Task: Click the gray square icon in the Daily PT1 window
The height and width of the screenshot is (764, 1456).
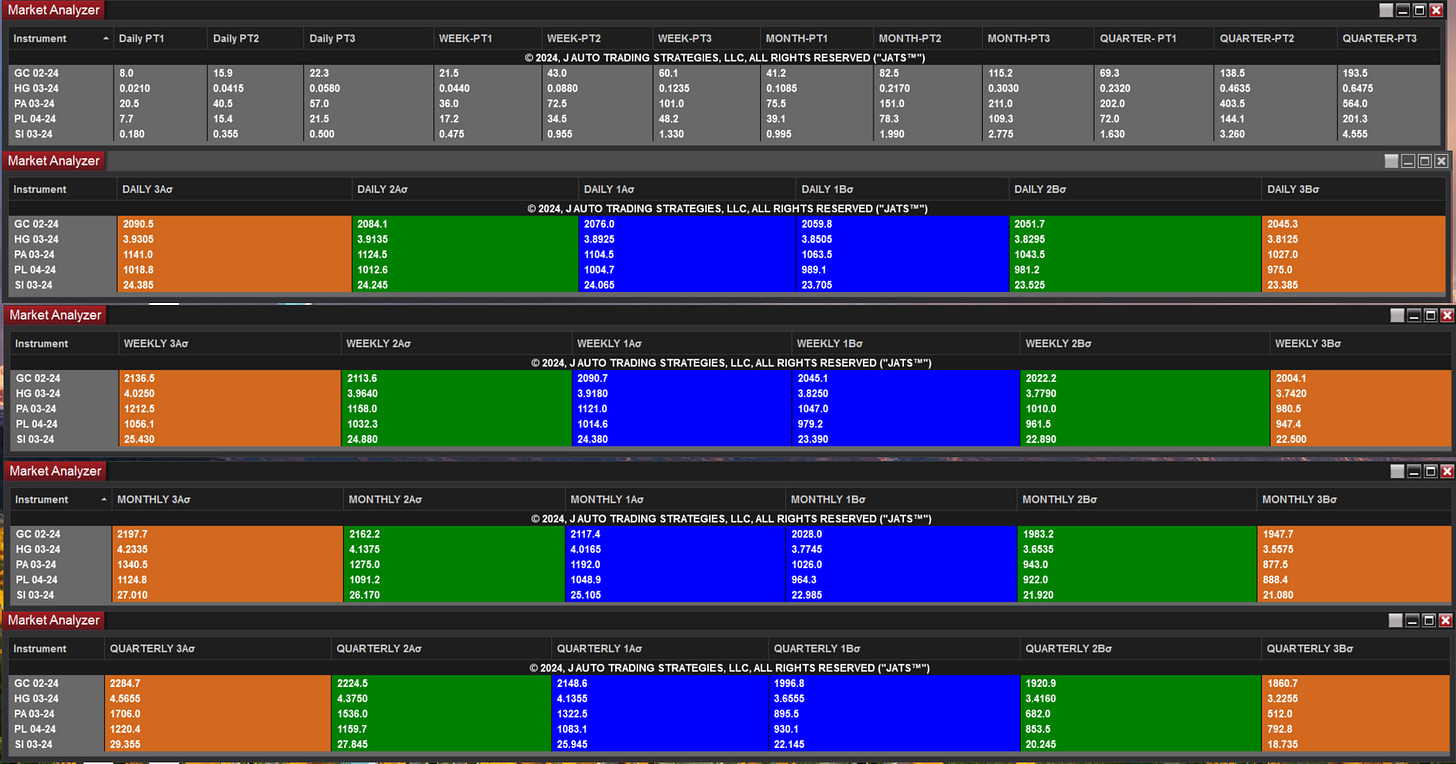Action: coord(1385,10)
